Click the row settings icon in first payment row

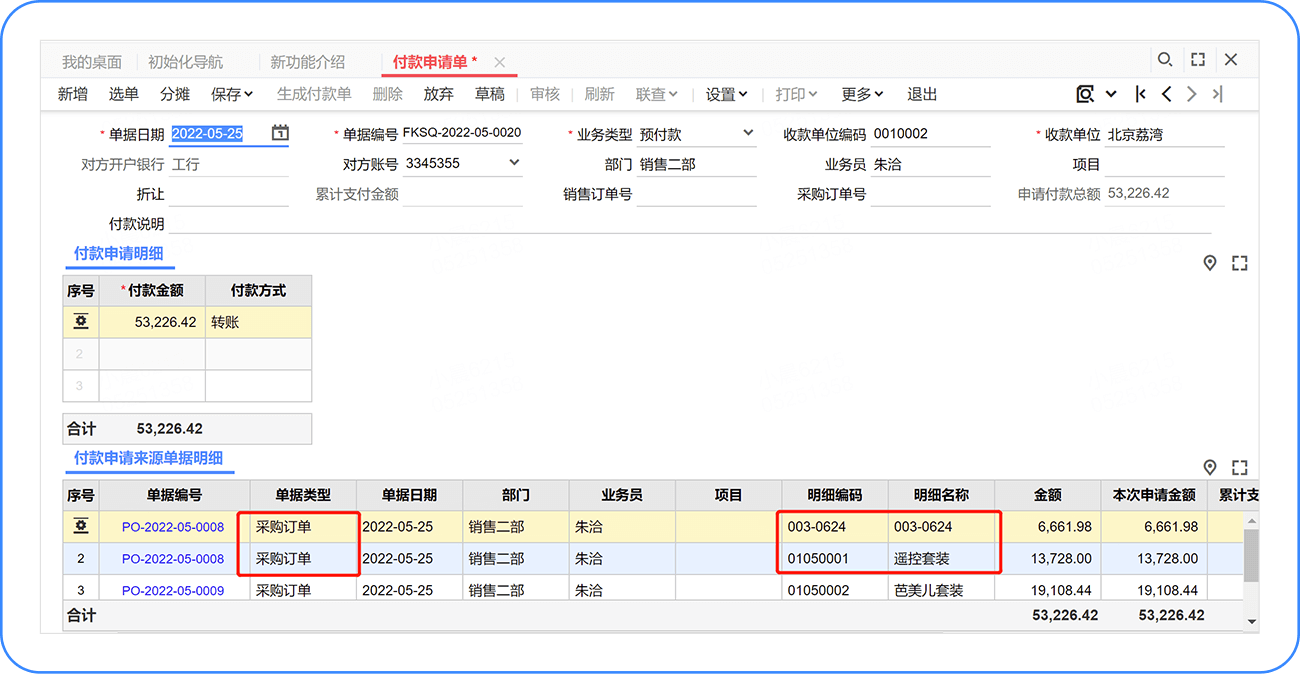[x=81, y=322]
